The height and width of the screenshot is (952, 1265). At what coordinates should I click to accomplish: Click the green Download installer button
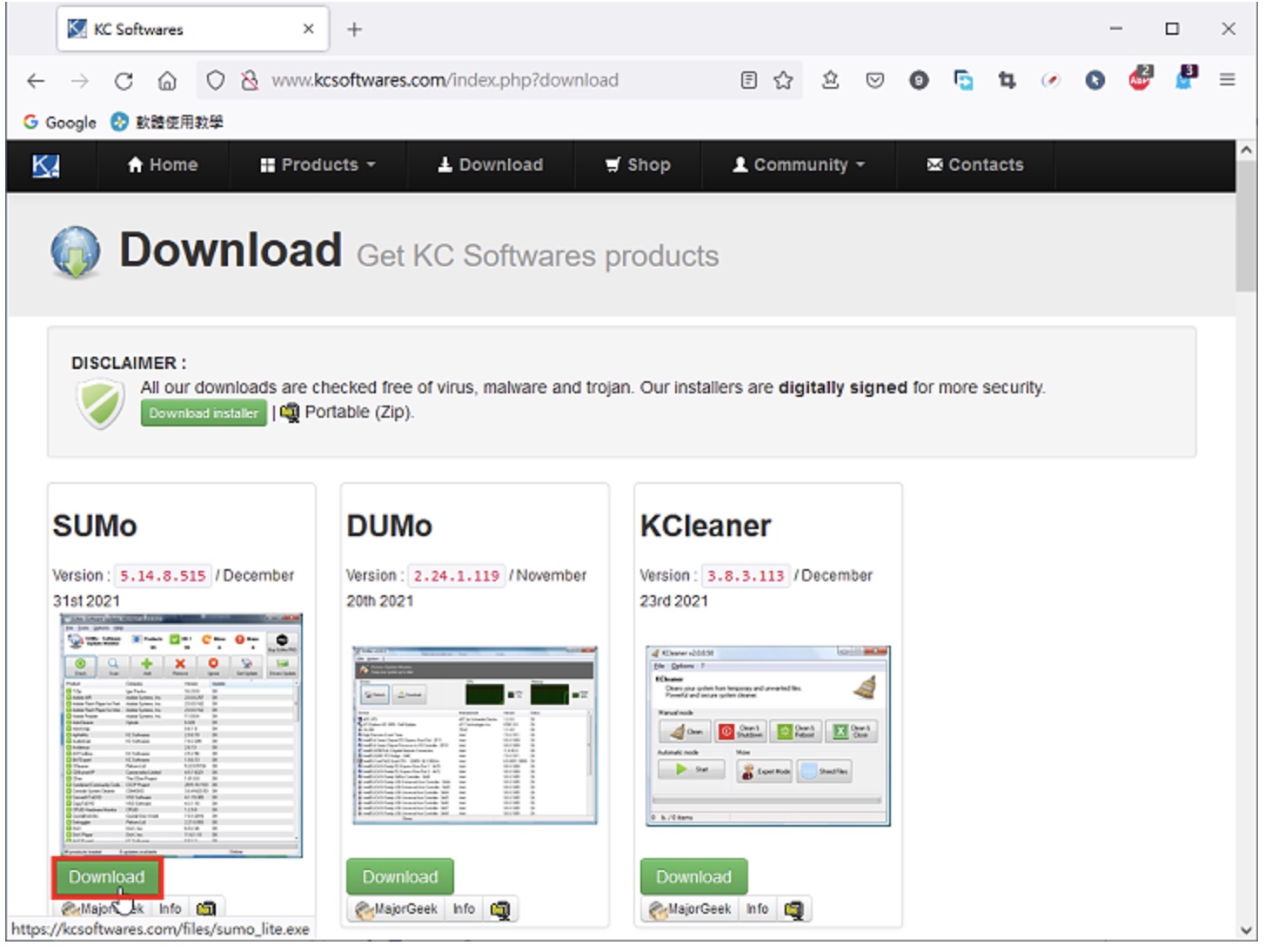tap(204, 413)
